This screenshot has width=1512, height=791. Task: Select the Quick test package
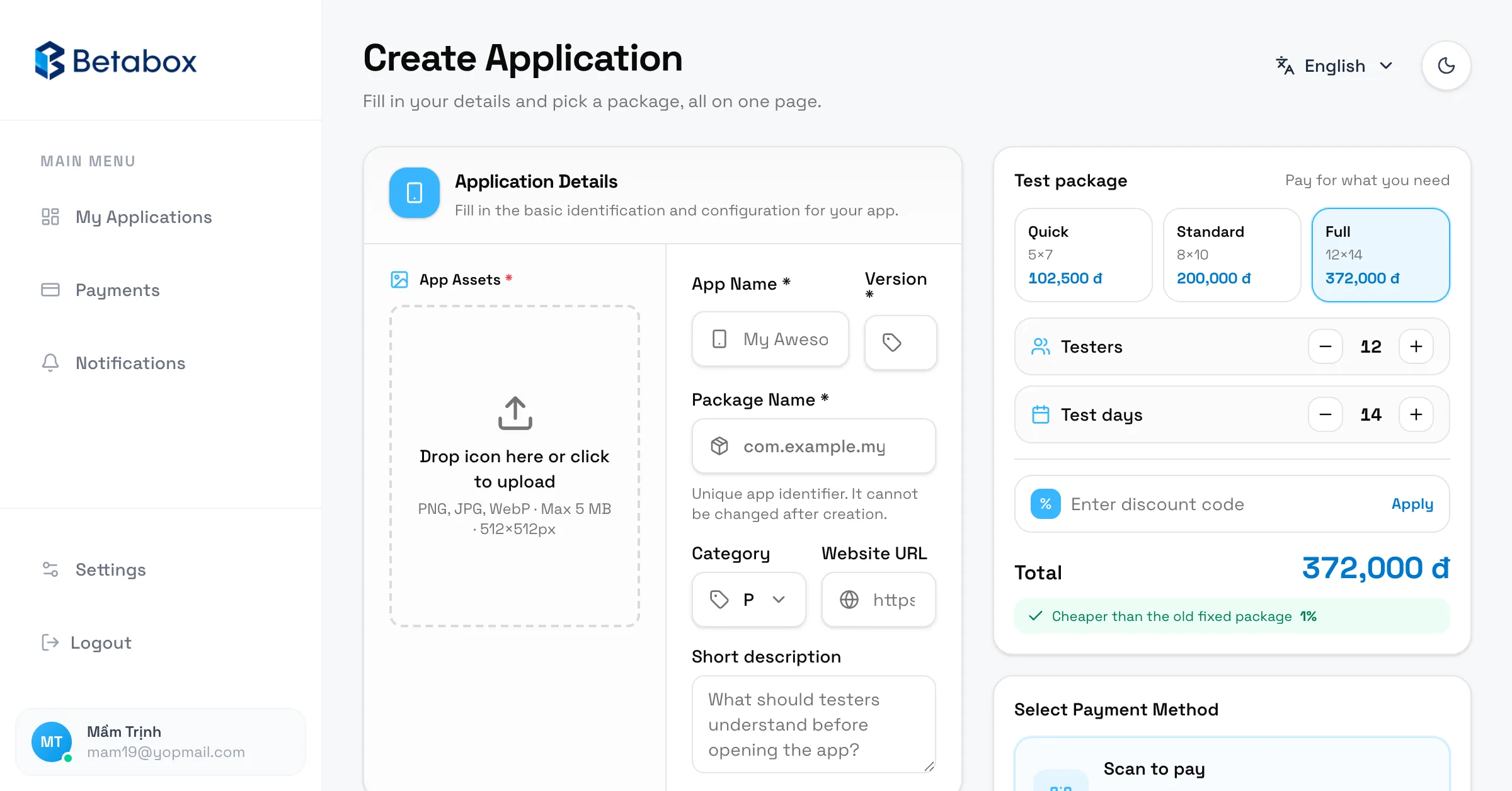1084,255
